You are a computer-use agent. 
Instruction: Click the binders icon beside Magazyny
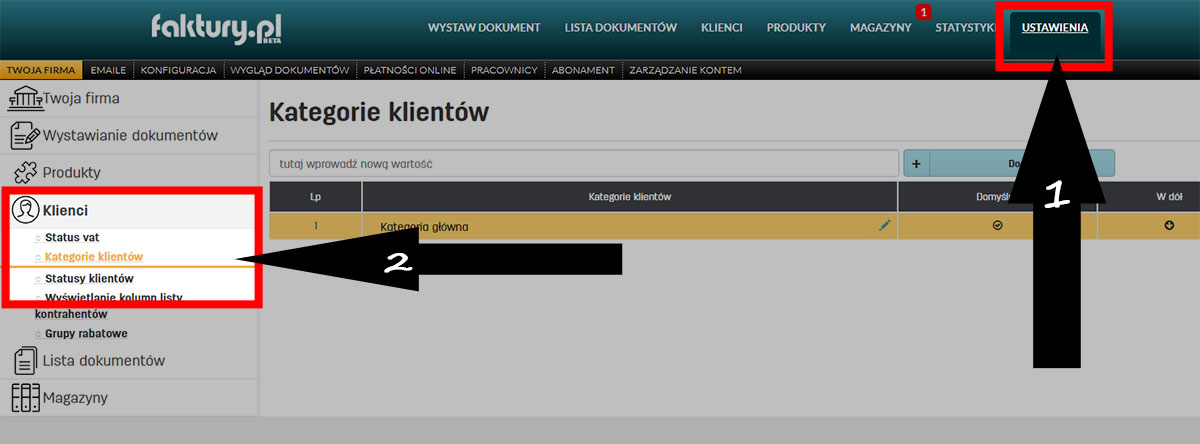click(x=25, y=397)
